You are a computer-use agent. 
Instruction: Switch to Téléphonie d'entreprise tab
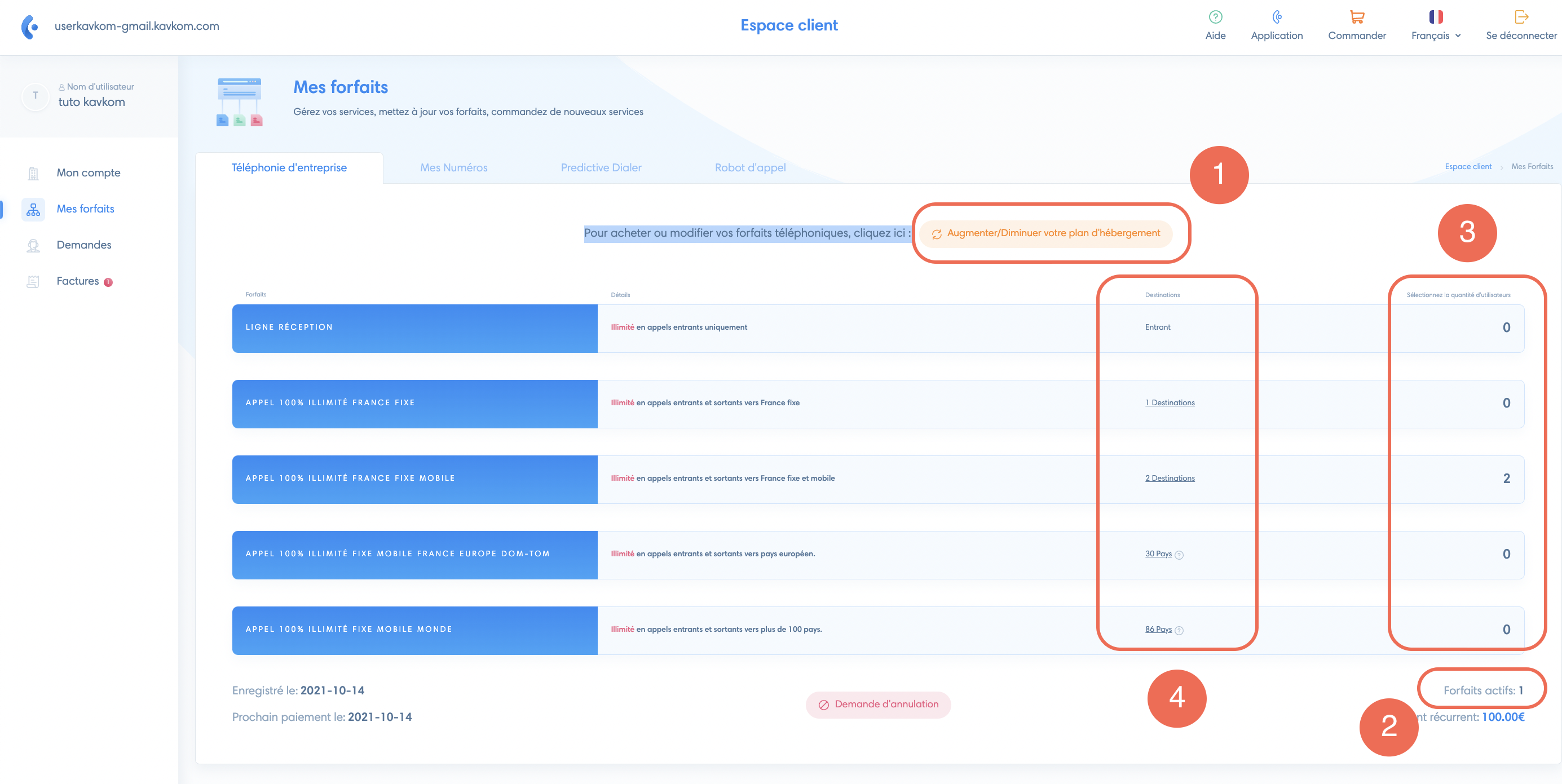coord(289,168)
